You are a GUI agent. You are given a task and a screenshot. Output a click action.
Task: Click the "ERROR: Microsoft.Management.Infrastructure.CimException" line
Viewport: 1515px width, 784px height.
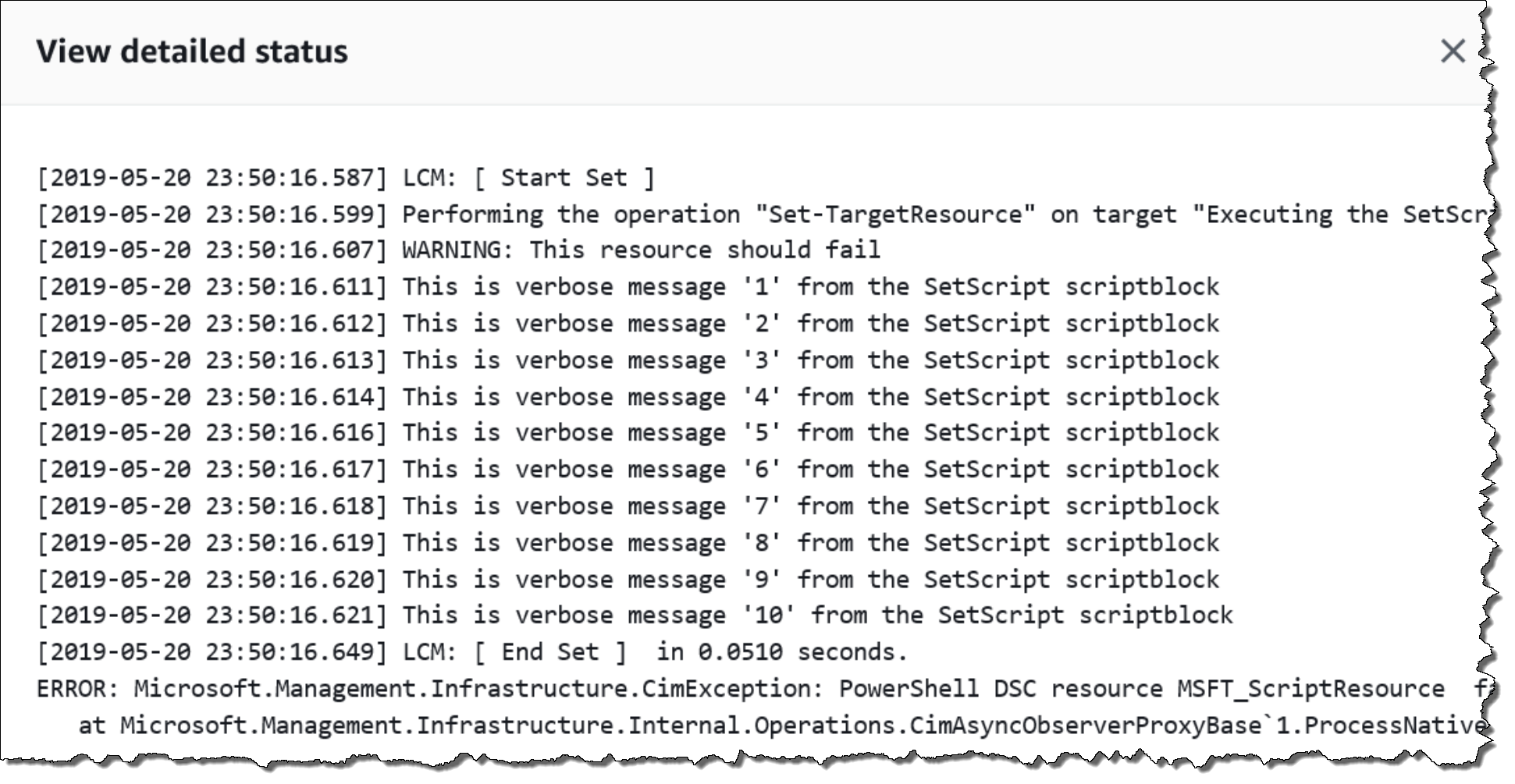click(468, 689)
